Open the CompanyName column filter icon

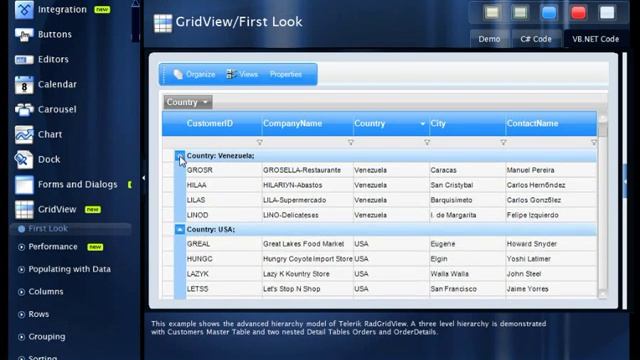point(351,142)
